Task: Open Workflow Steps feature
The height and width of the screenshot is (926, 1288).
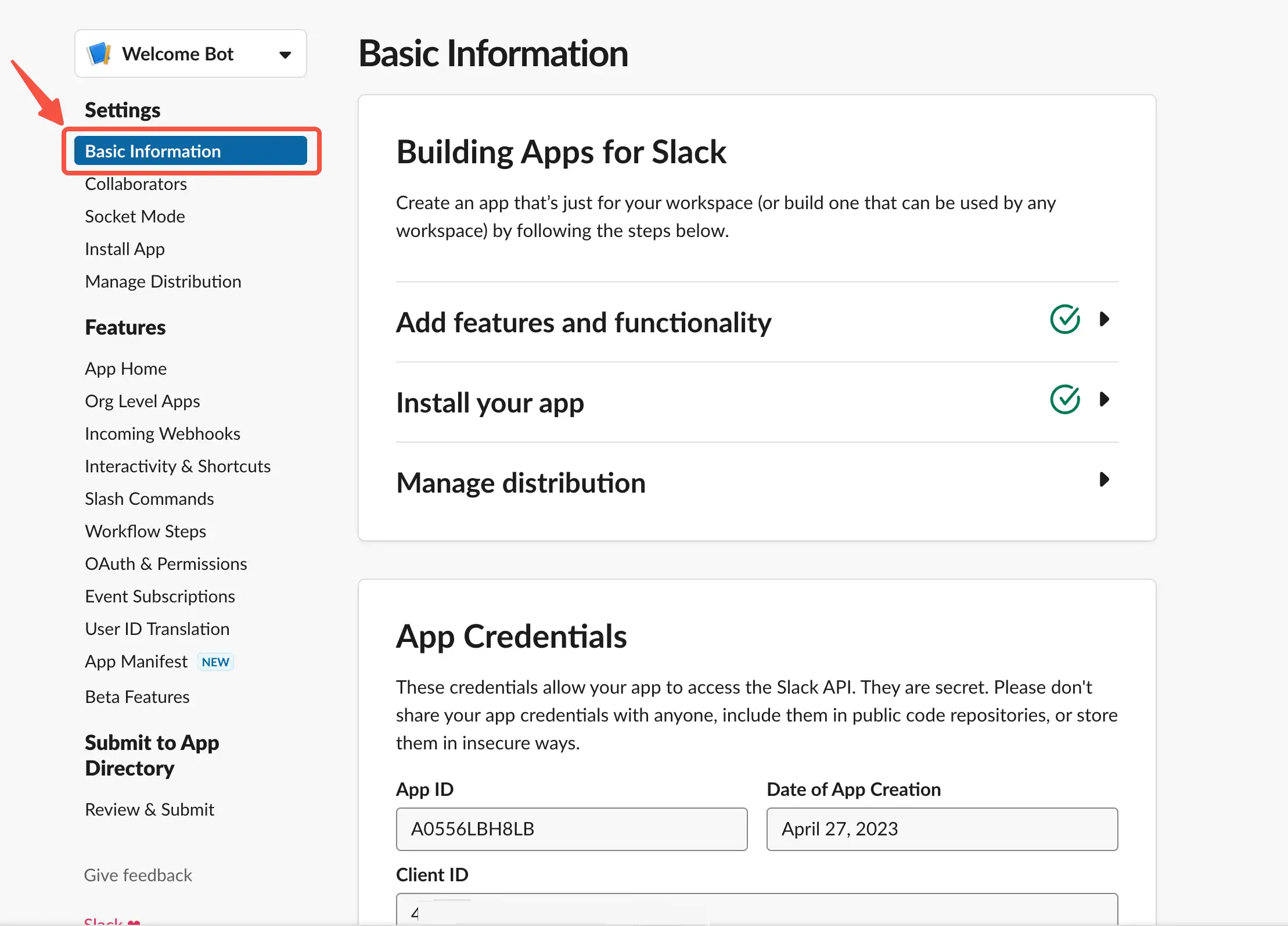Action: point(146,531)
